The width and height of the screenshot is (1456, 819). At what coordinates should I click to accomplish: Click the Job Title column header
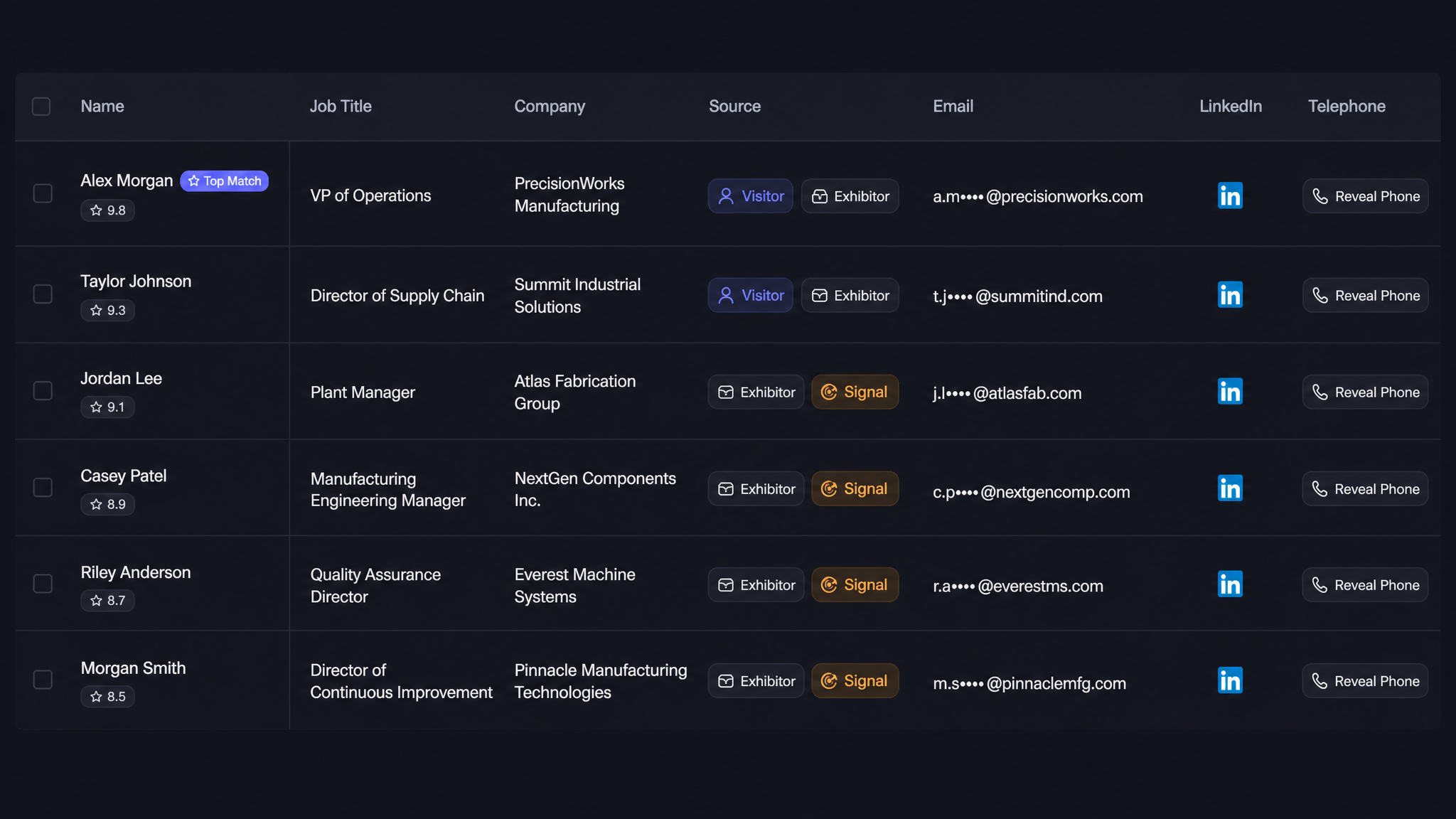[341, 106]
